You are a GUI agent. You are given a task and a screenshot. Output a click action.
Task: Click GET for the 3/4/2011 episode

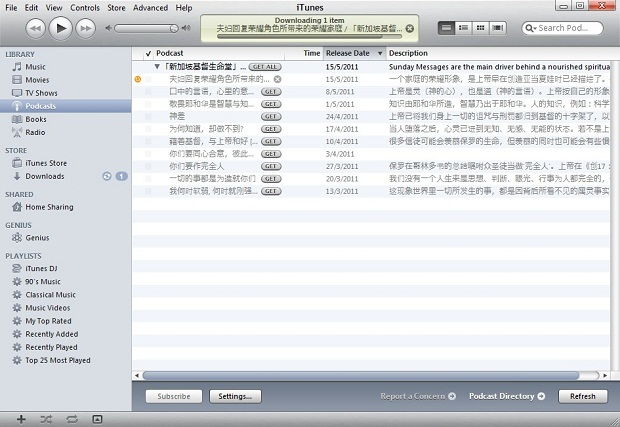point(271,154)
